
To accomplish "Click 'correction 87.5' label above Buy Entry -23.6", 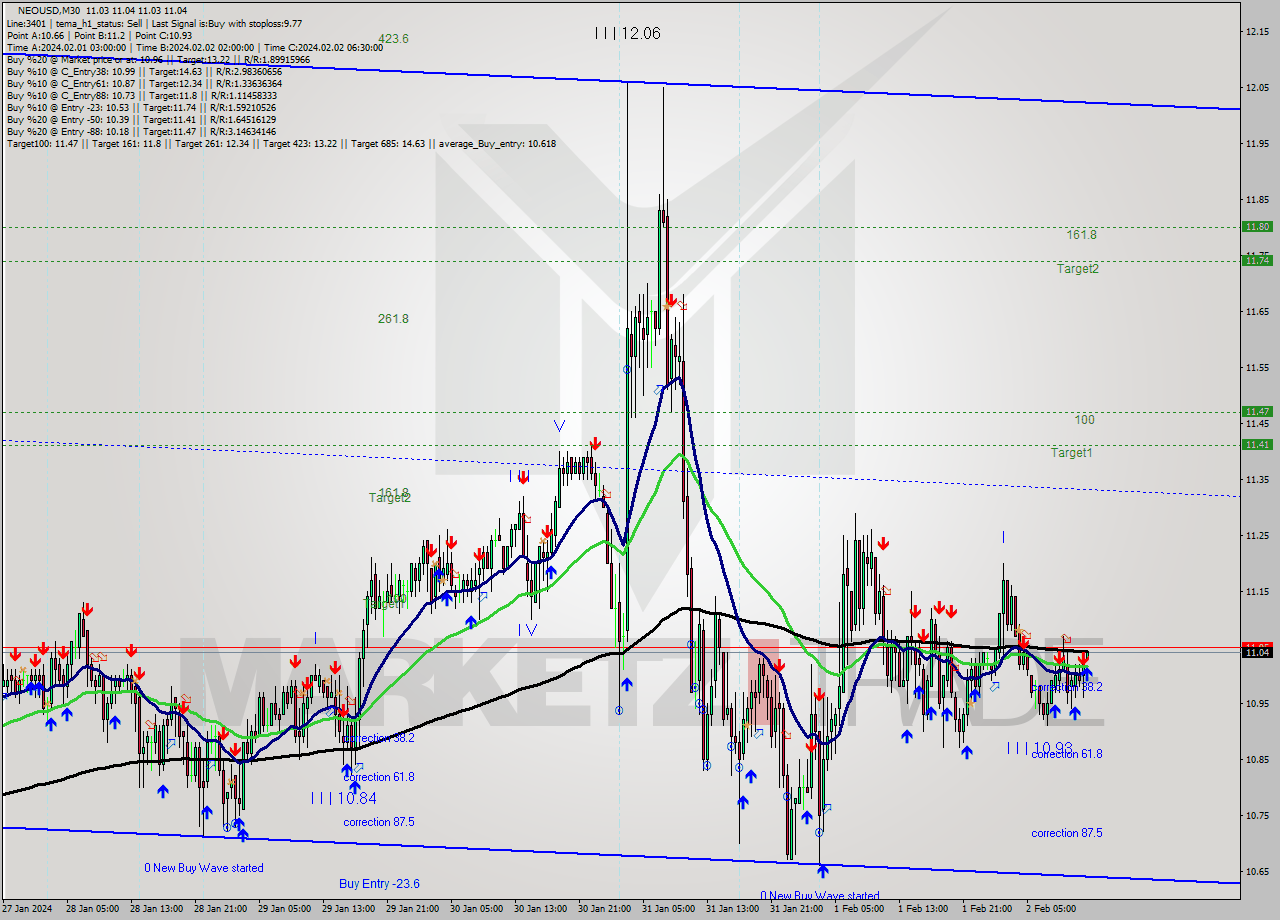I will pos(379,822).
